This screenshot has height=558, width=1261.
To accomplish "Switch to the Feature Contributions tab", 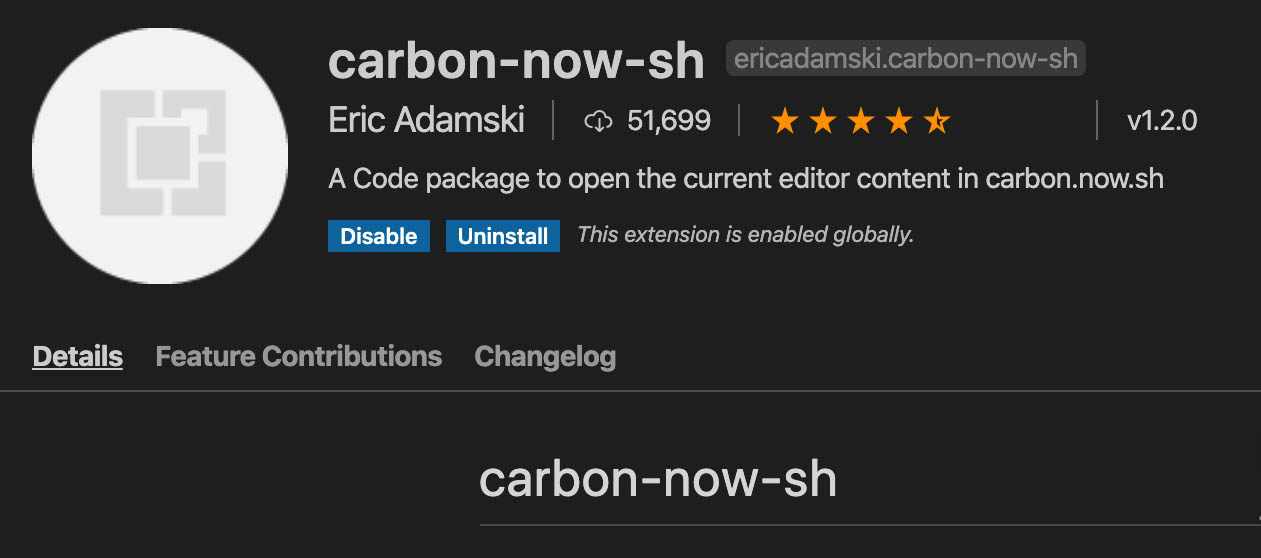I will pyautogui.click(x=299, y=356).
